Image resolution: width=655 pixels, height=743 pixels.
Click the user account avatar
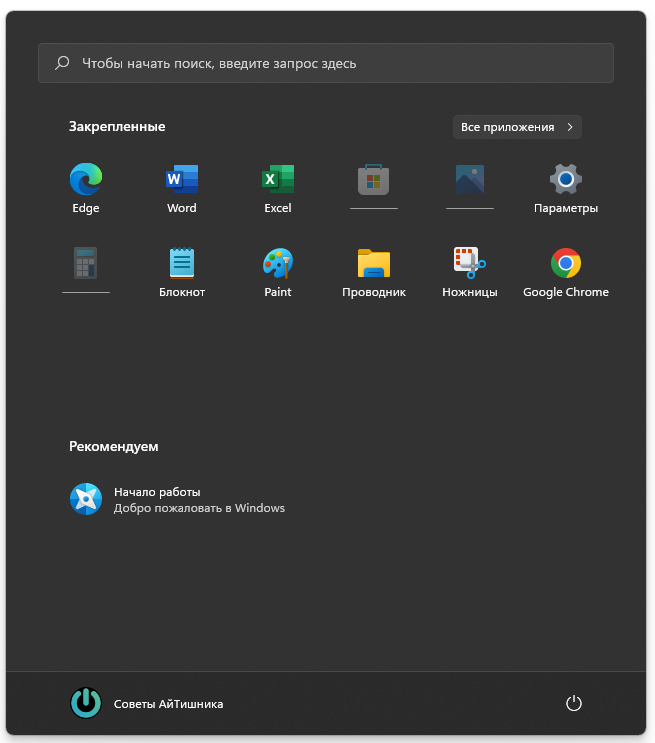[x=86, y=703]
